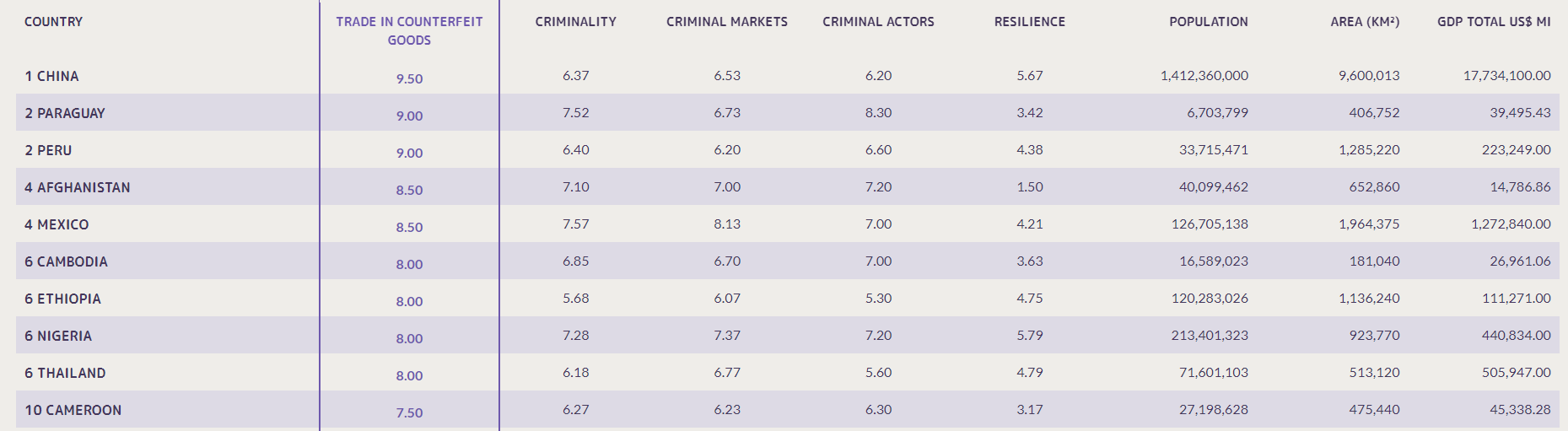Click the Criminality column header
Image resolution: width=1568 pixels, height=431 pixels.
575,22
